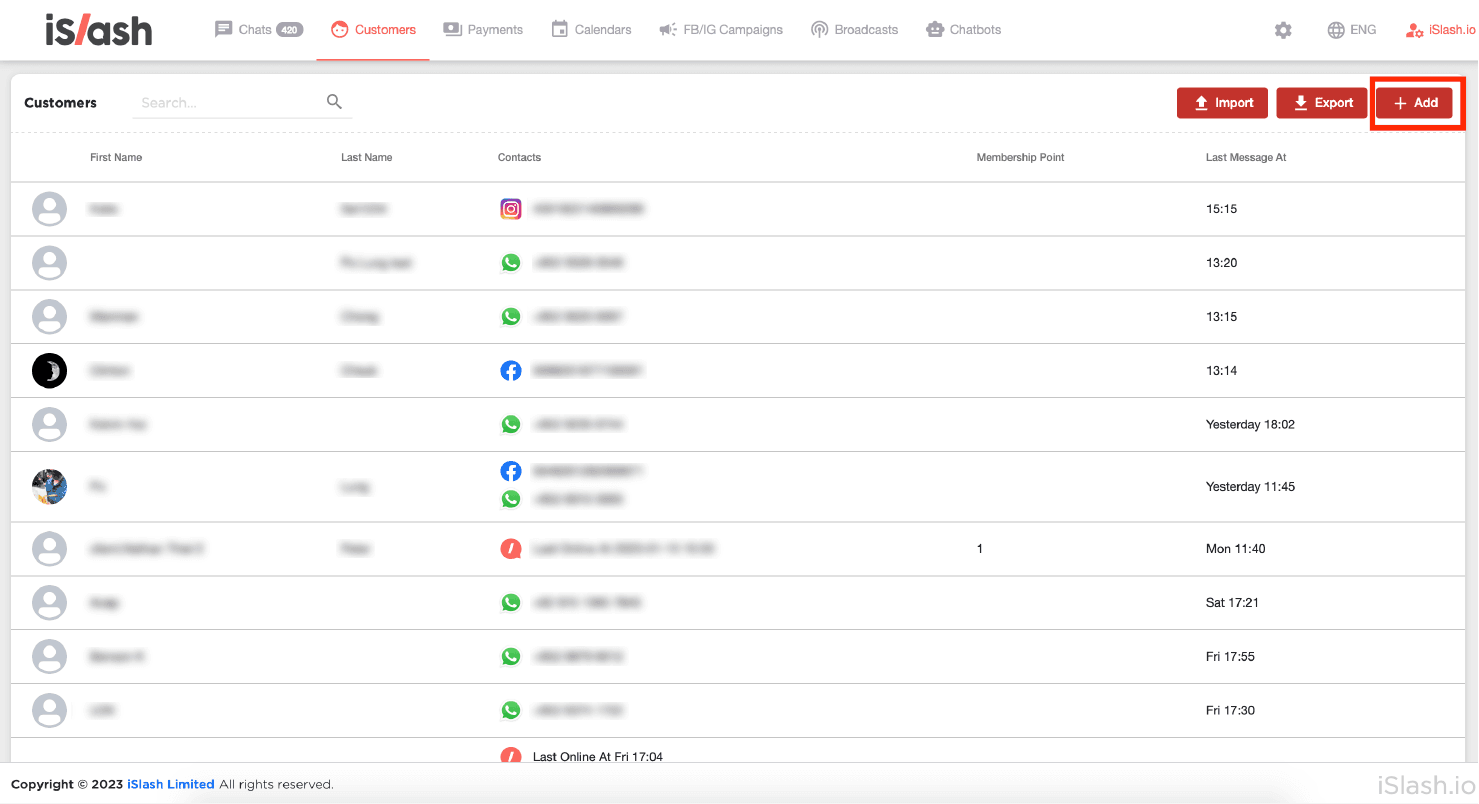1479x804 pixels.
Task: Click WhatsApp icon in Fri 17:30 row
Action: 511,711
